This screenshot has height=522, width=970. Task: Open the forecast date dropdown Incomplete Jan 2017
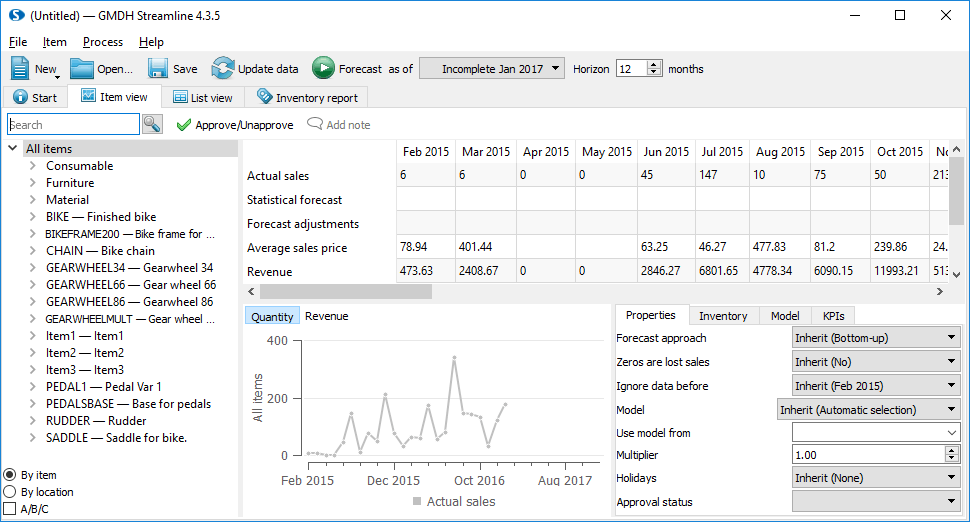pyautogui.click(x=492, y=69)
